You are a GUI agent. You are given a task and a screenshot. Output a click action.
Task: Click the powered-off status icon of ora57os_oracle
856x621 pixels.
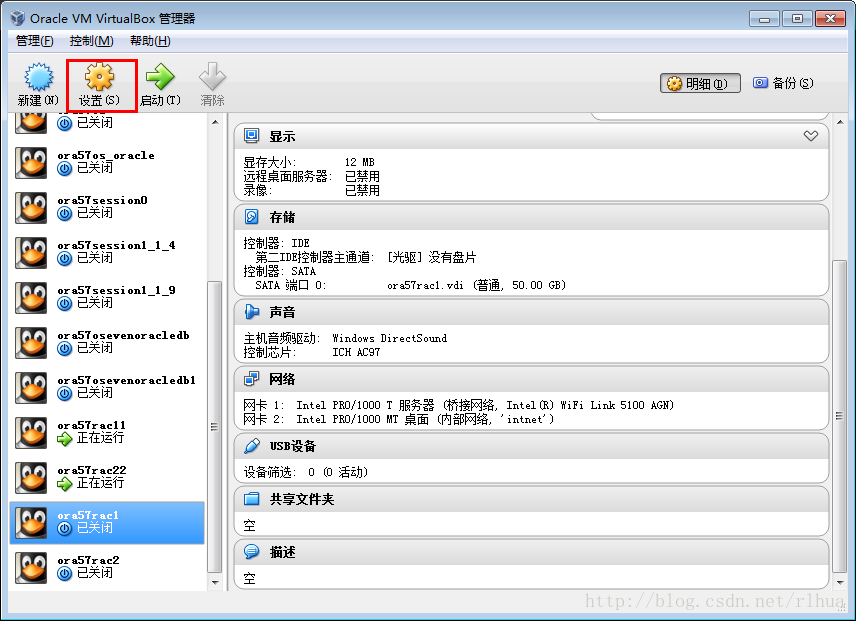point(64,169)
